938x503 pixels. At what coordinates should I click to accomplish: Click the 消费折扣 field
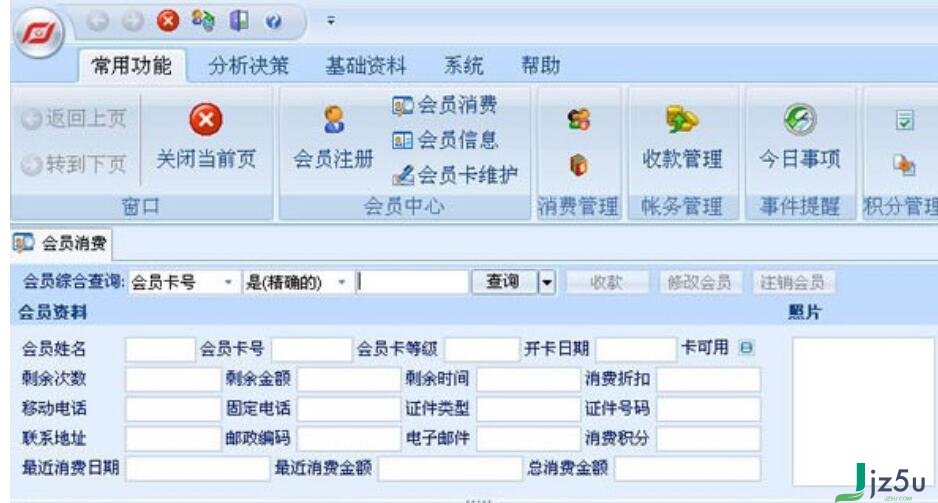pos(708,379)
